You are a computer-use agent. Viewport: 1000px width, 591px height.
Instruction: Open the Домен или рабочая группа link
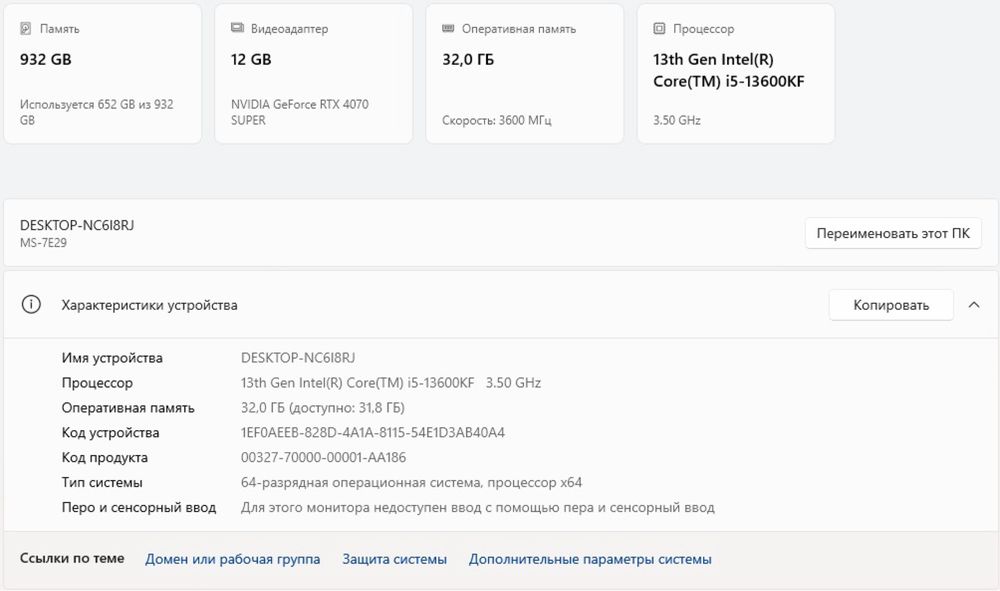coord(233,559)
